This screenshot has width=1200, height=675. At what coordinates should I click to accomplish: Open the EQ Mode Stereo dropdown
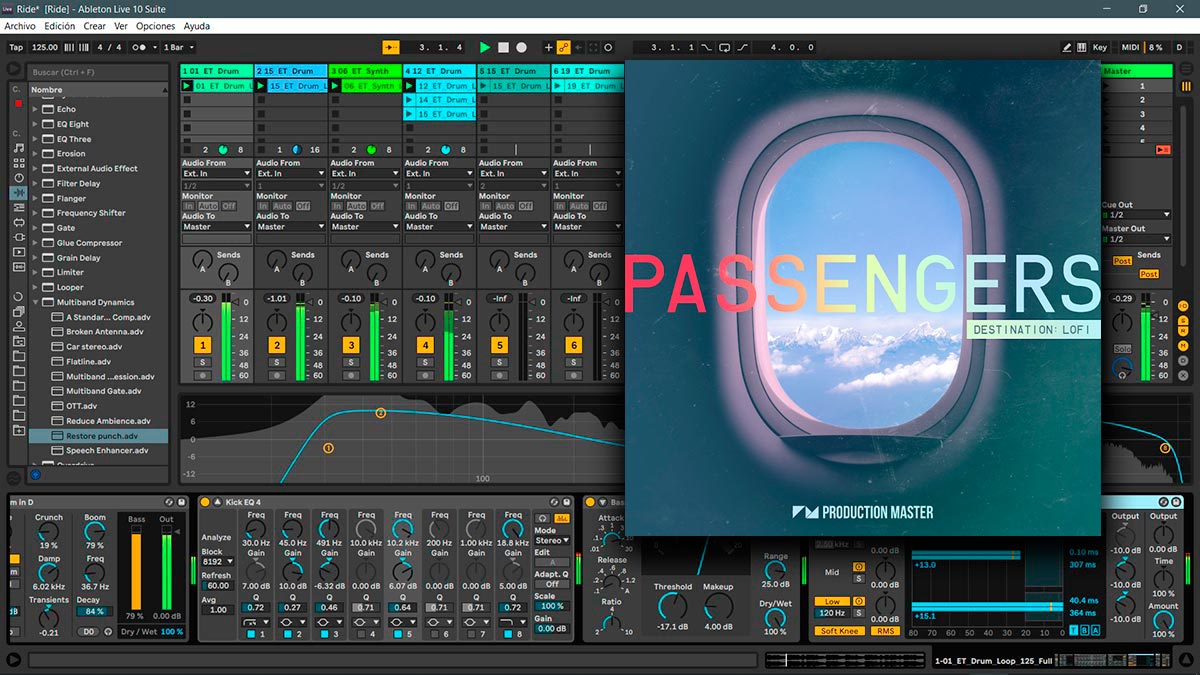tap(551, 541)
